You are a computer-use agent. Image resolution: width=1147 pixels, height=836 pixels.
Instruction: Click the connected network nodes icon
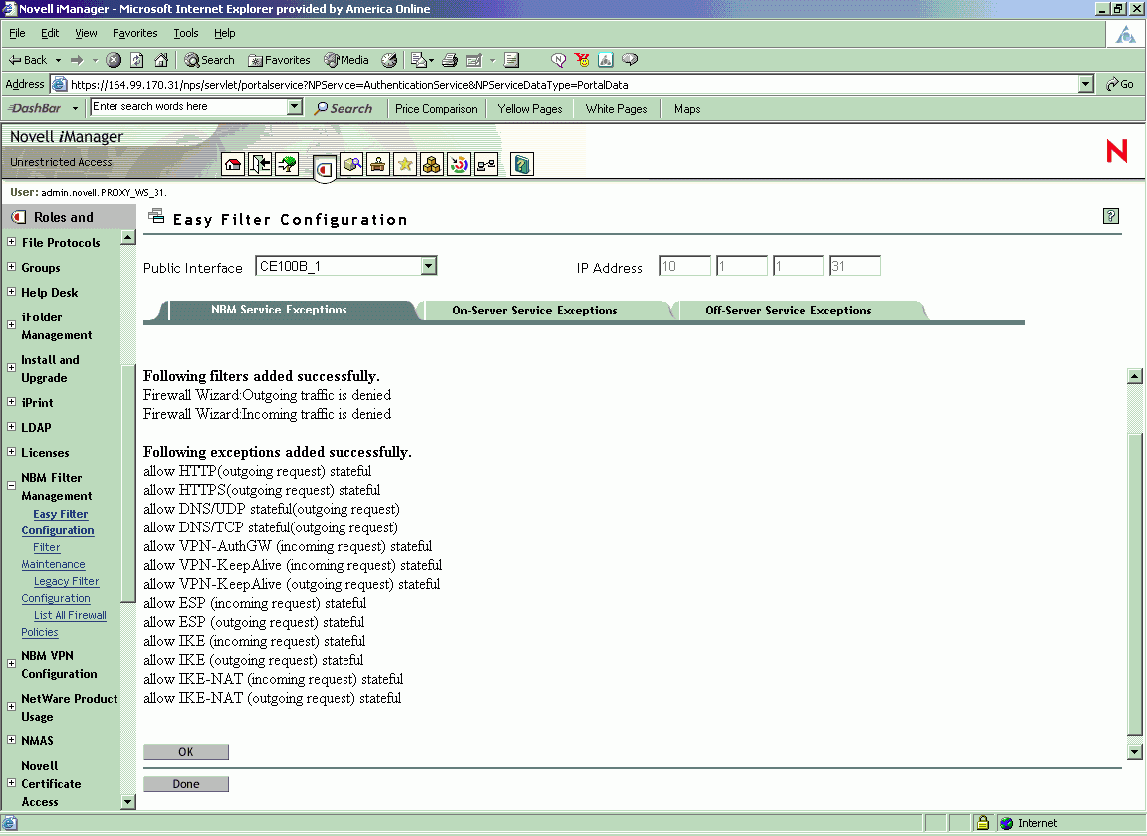[486, 165]
